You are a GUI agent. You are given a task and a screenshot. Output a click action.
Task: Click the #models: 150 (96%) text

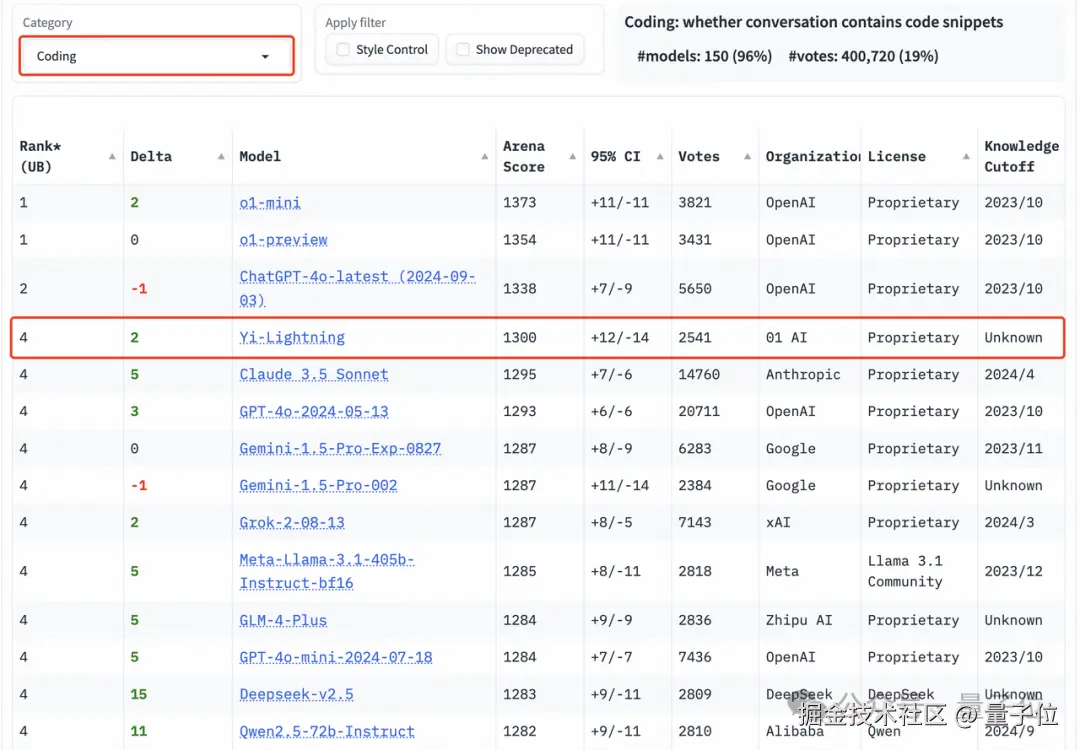[x=705, y=56]
